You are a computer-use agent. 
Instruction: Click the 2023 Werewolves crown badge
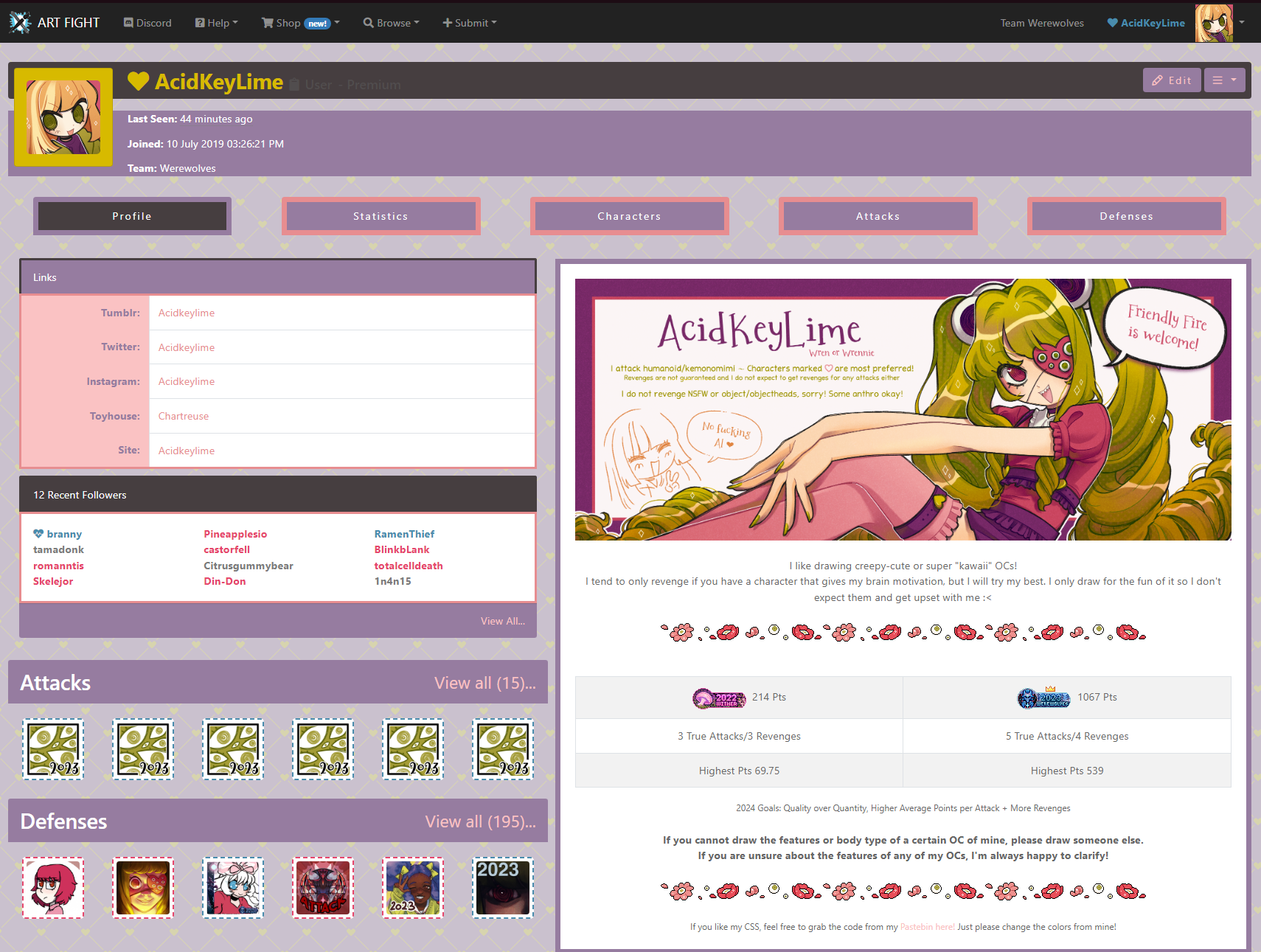pos(1042,696)
